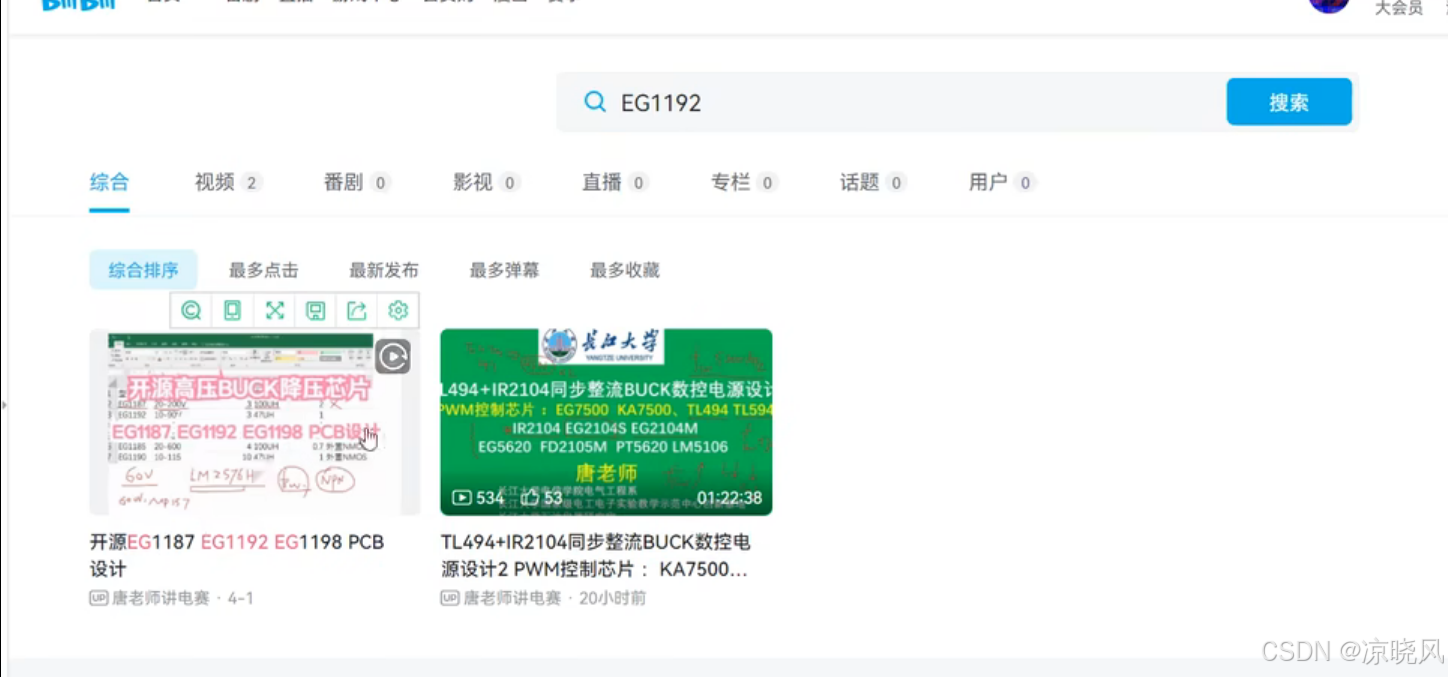Click the 01:22:38 duration label
This screenshot has width=1448, height=677.
click(x=730, y=497)
